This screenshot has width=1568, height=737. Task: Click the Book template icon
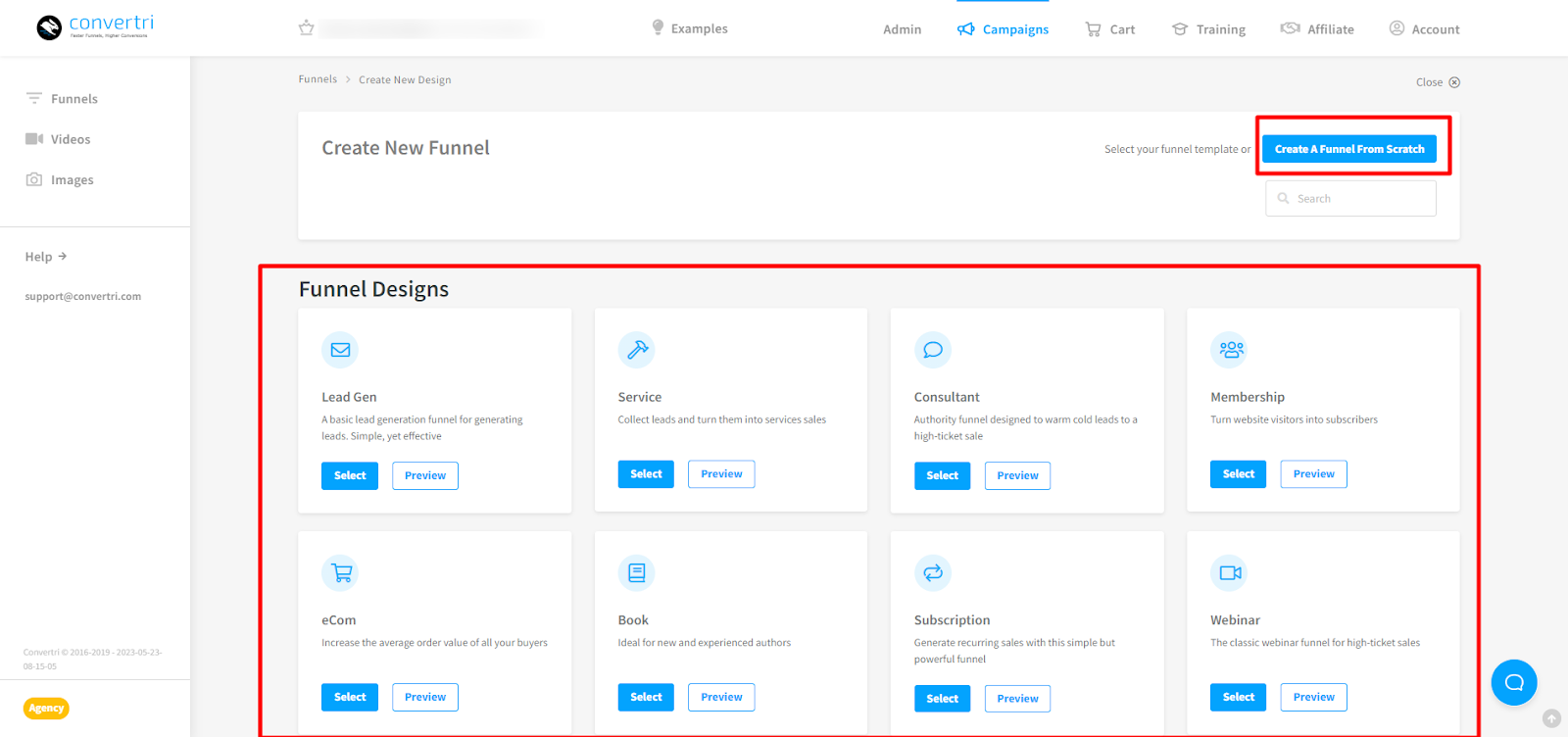pos(636,573)
